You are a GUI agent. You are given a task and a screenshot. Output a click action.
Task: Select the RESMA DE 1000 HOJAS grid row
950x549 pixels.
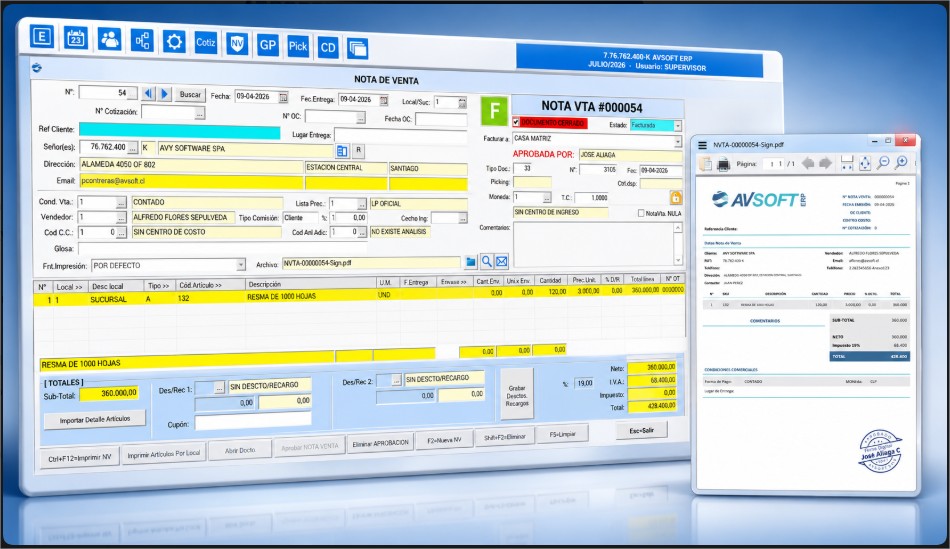coord(359,297)
